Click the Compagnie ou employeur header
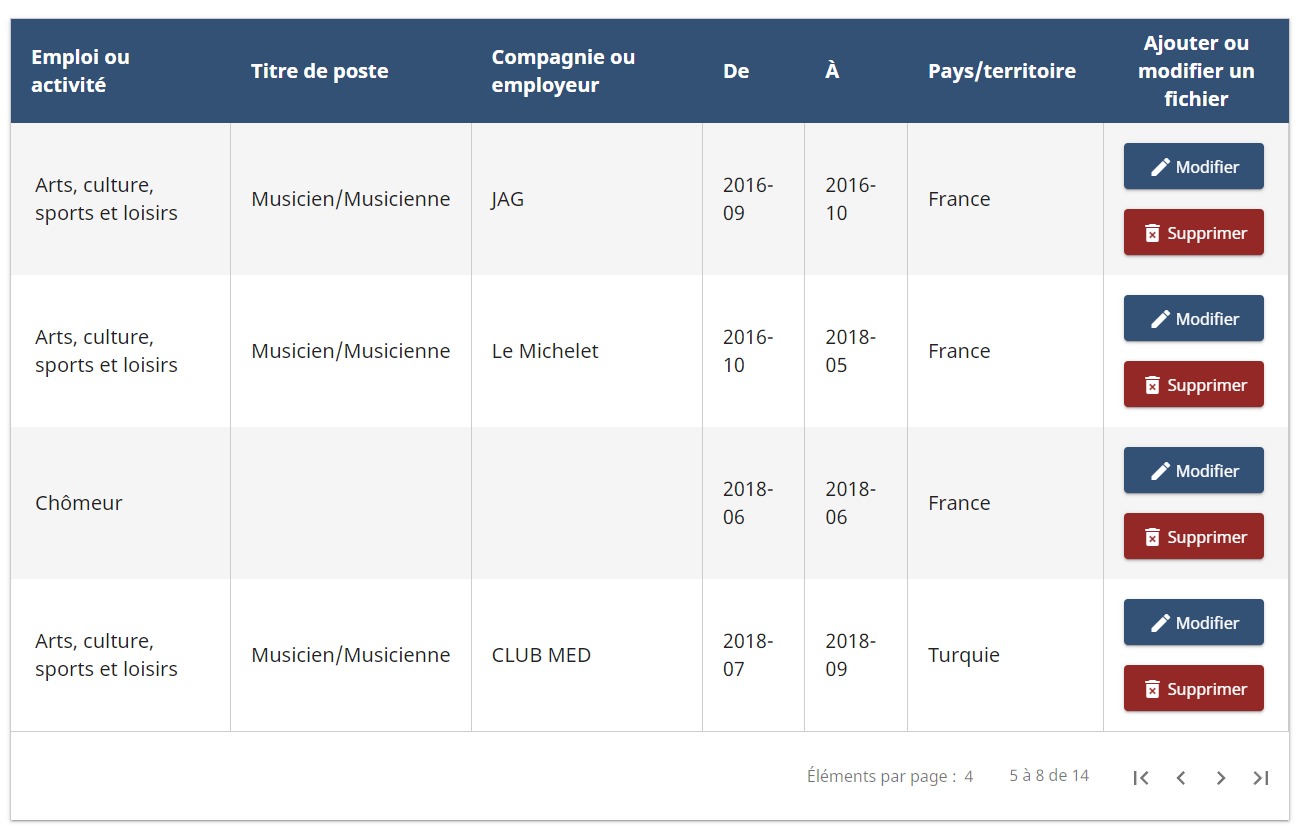 [x=563, y=71]
